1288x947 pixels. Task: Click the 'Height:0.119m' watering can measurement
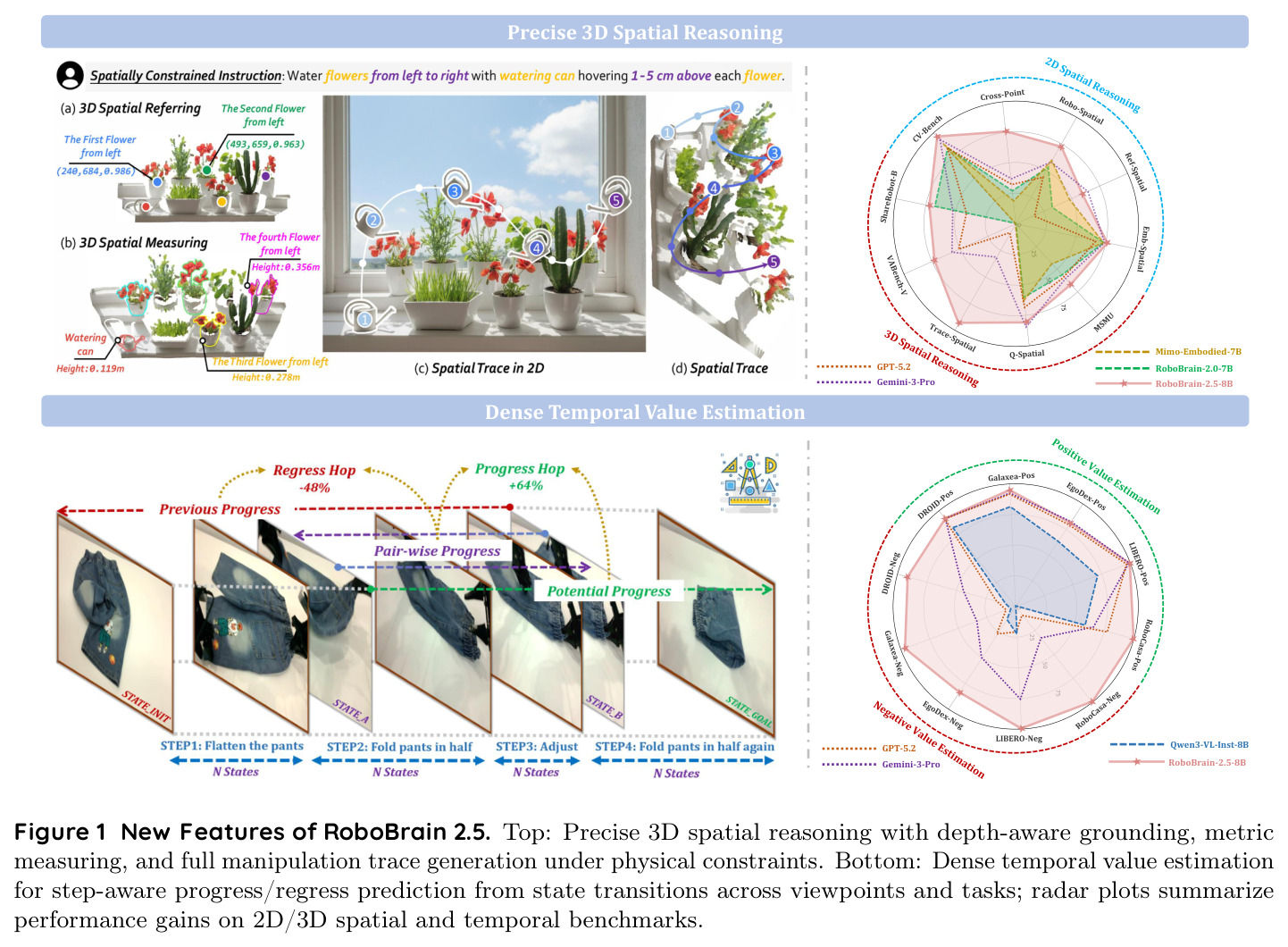point(90,368)
